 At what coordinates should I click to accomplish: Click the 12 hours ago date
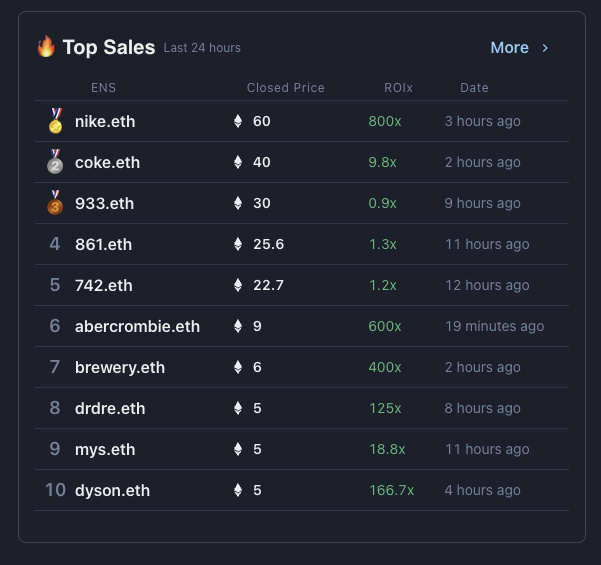point(487,286)
